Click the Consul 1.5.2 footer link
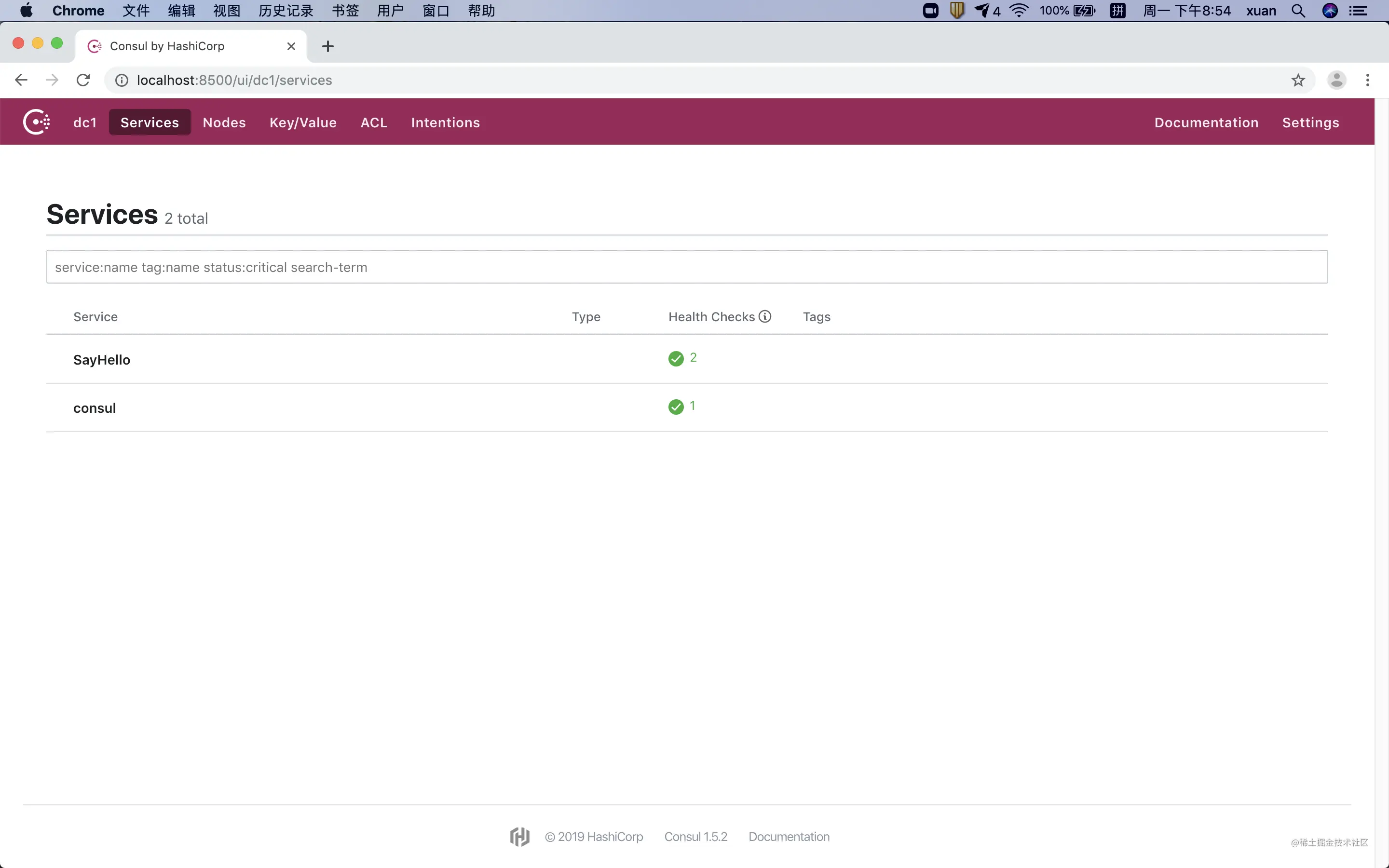Image resolution: width=1389 pixels, height=868 pixels. (695, 837)
